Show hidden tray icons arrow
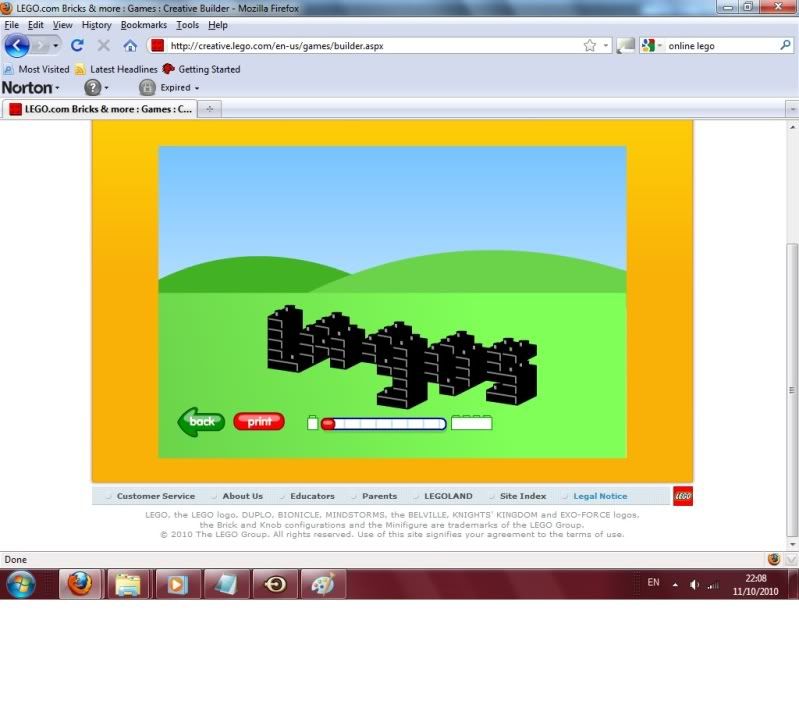The width and height of the screenshot is (799, 726). (x=675, y=585)
